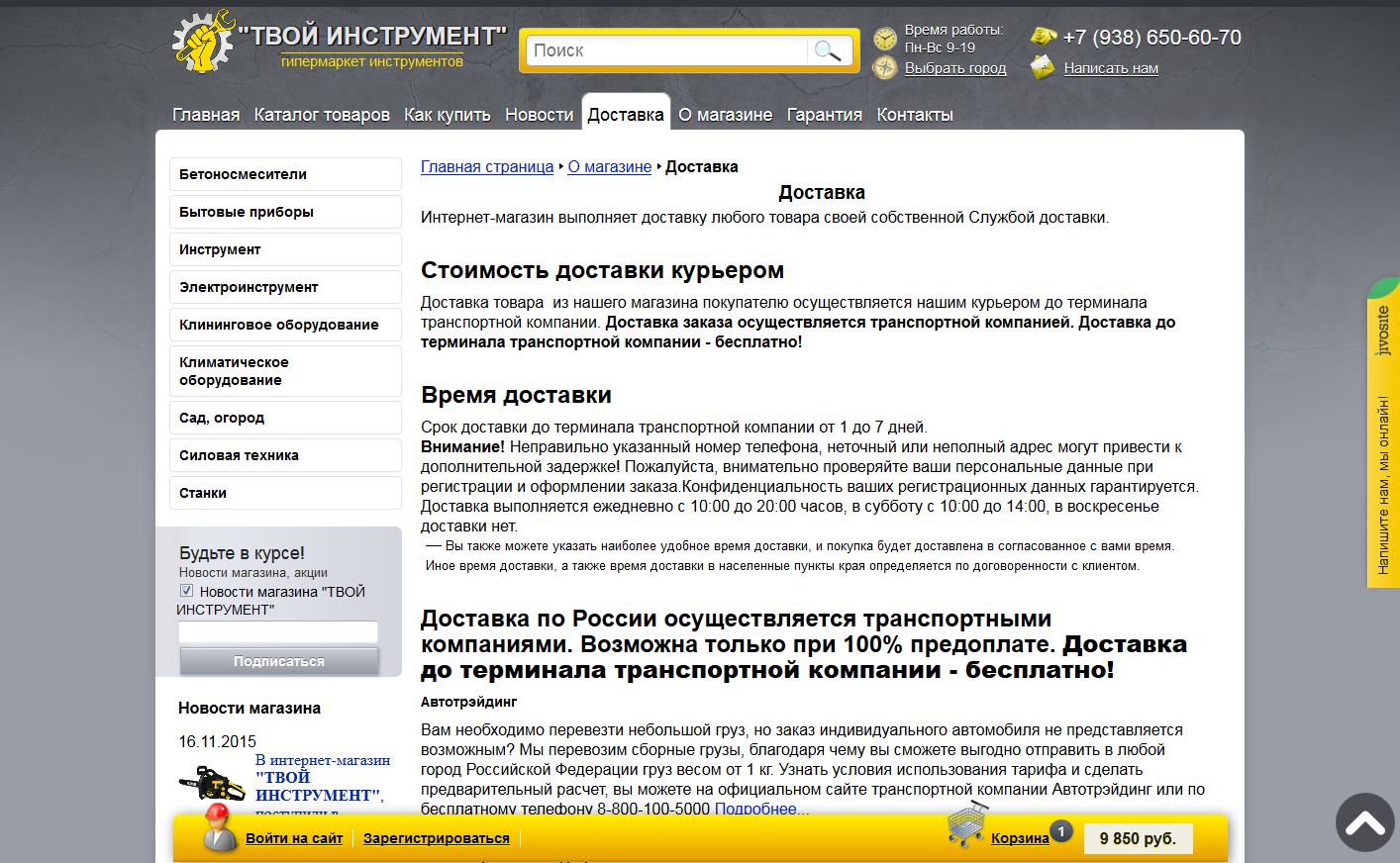Open the Каталог товаров menu item

click(322, 115)
